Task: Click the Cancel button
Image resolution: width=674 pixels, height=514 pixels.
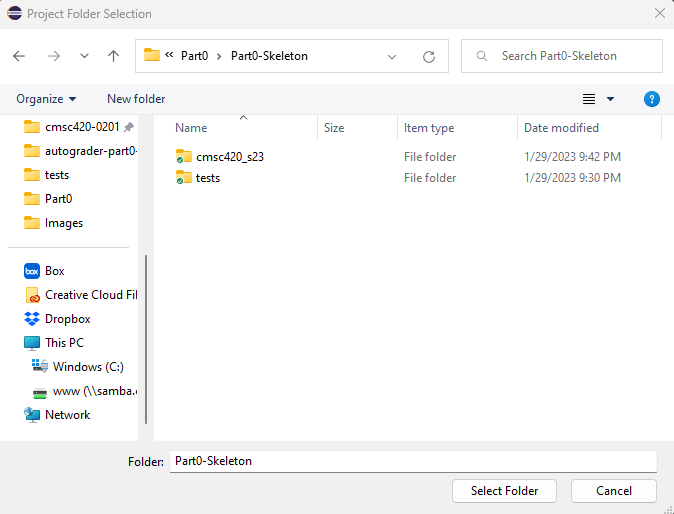Action: (613, 491)
